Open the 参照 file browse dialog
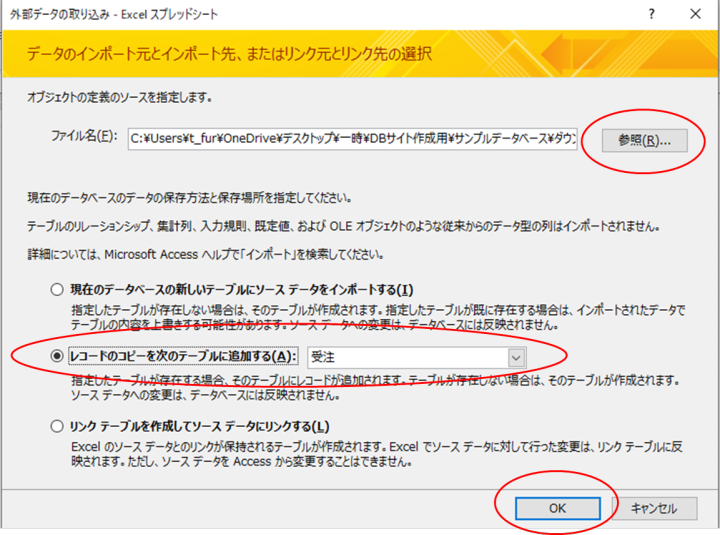The width and height of the screenshot is (720, 535). [645, 140]
